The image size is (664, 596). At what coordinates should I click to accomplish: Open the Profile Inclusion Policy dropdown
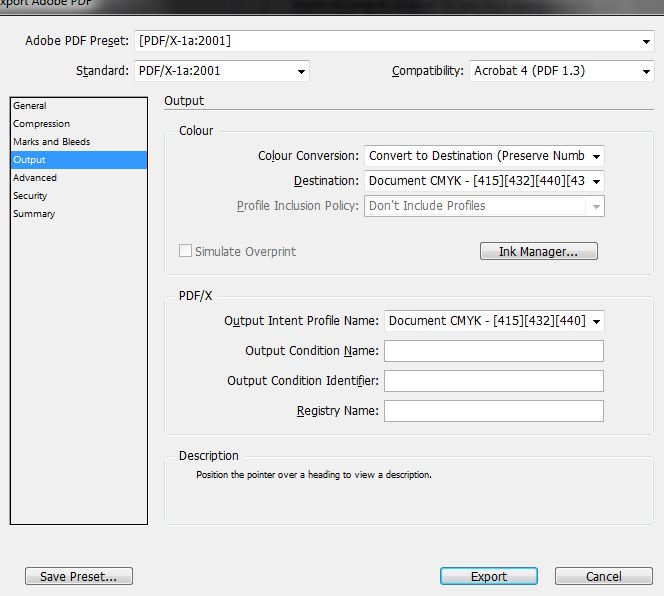tap(484, 206)
